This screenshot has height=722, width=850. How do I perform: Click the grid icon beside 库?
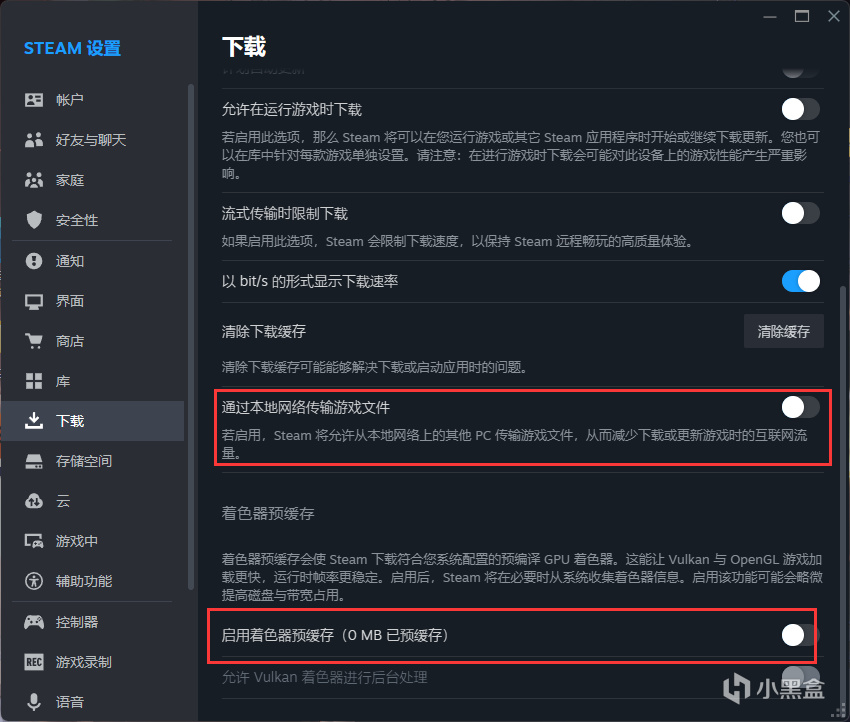[x=34, y=381]
